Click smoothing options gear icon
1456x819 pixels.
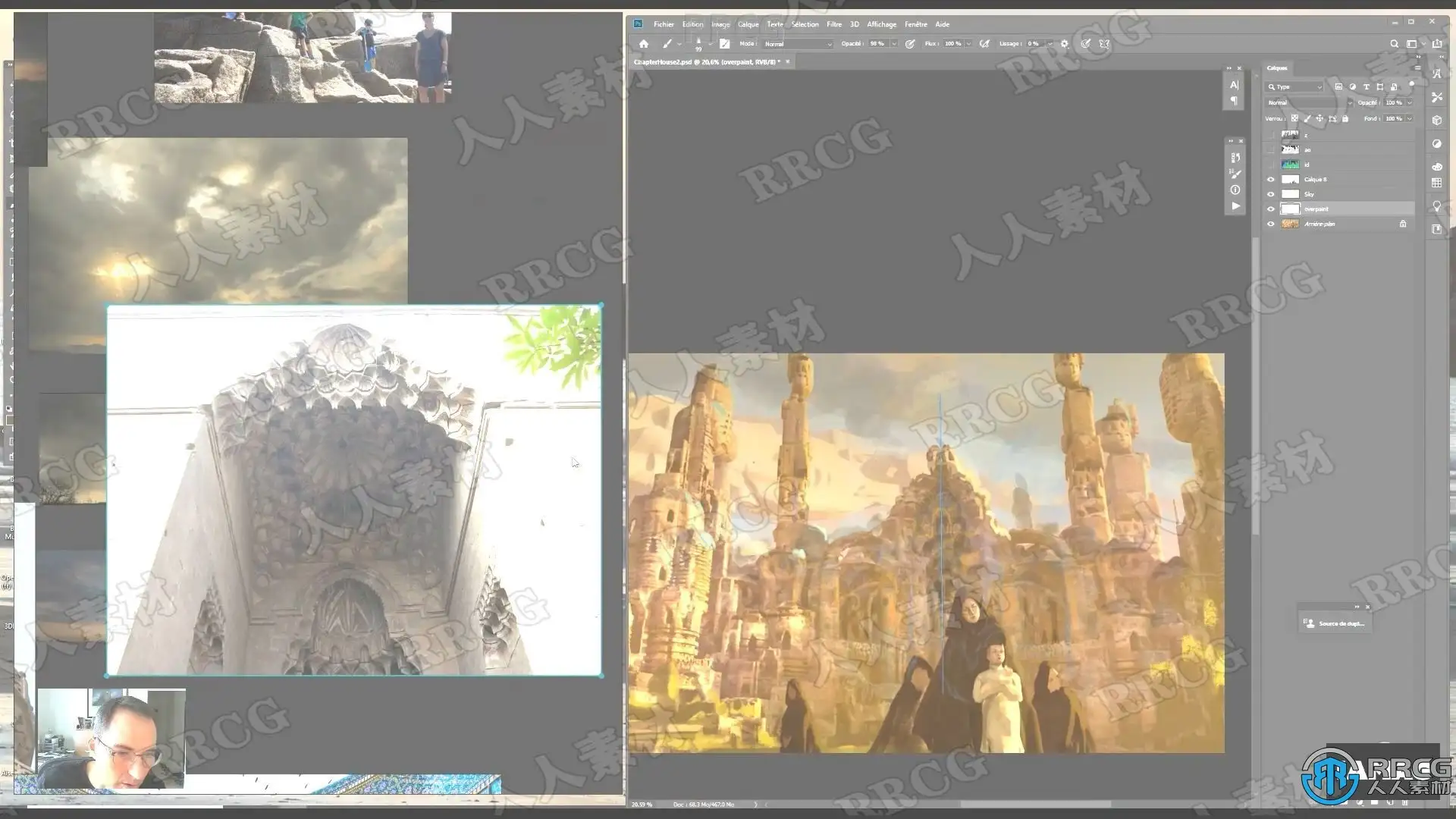(1065, 44)
